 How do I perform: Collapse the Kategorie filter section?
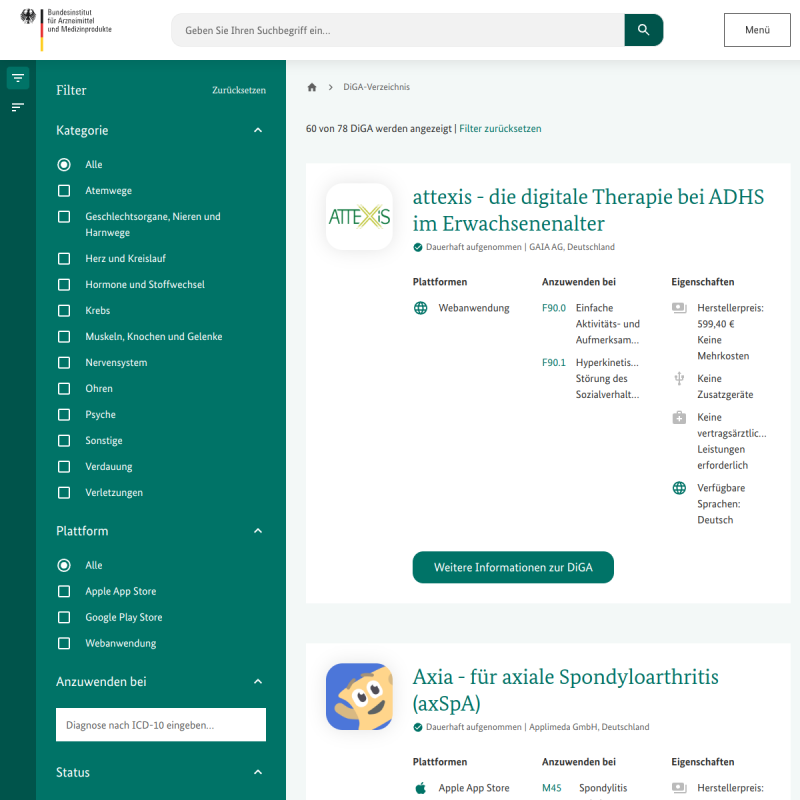258,131
